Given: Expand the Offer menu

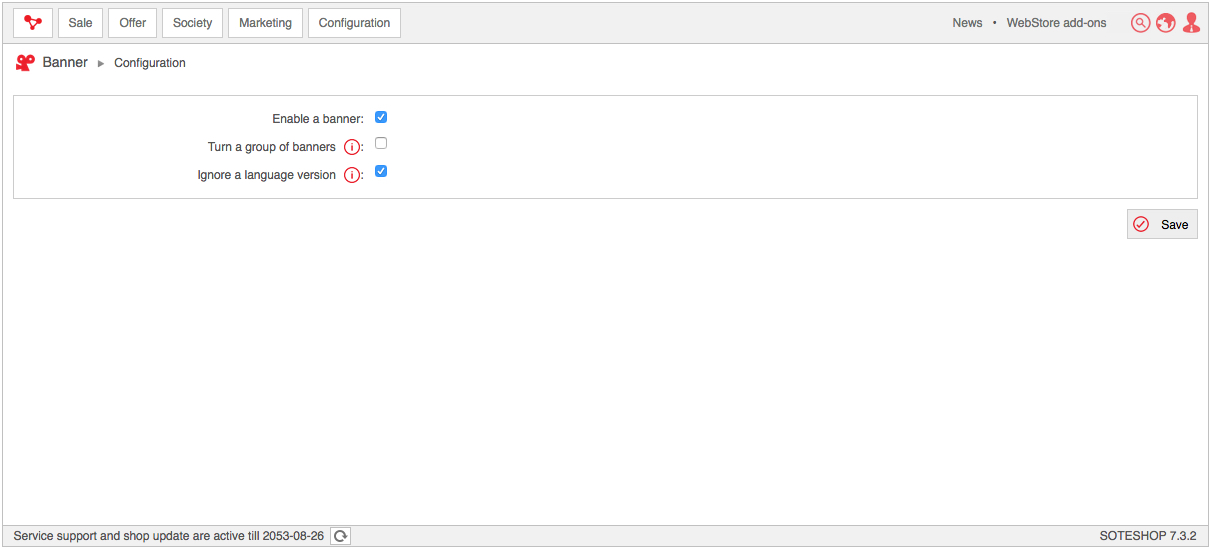Looking at the screenshot, I should click(133, 23).
